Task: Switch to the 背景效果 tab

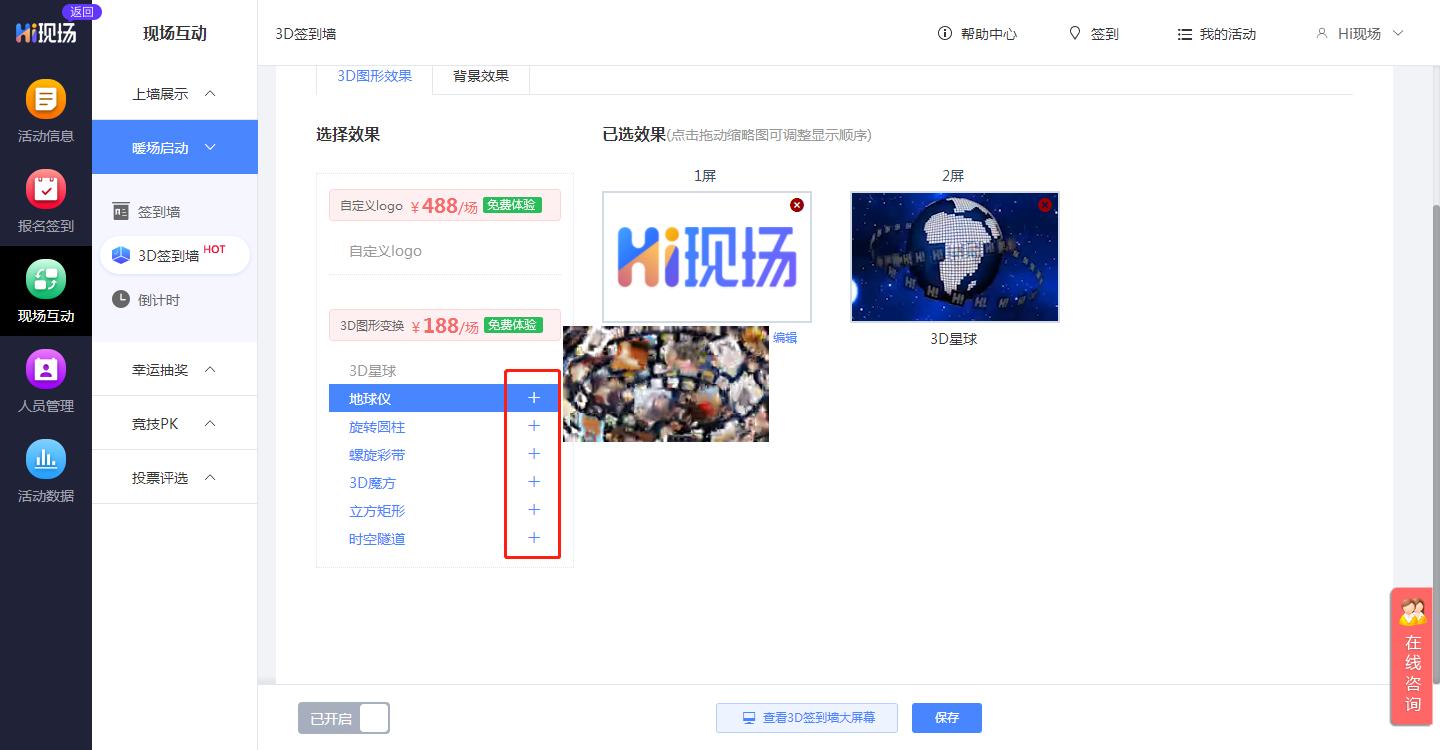Action: click(480, 75)
